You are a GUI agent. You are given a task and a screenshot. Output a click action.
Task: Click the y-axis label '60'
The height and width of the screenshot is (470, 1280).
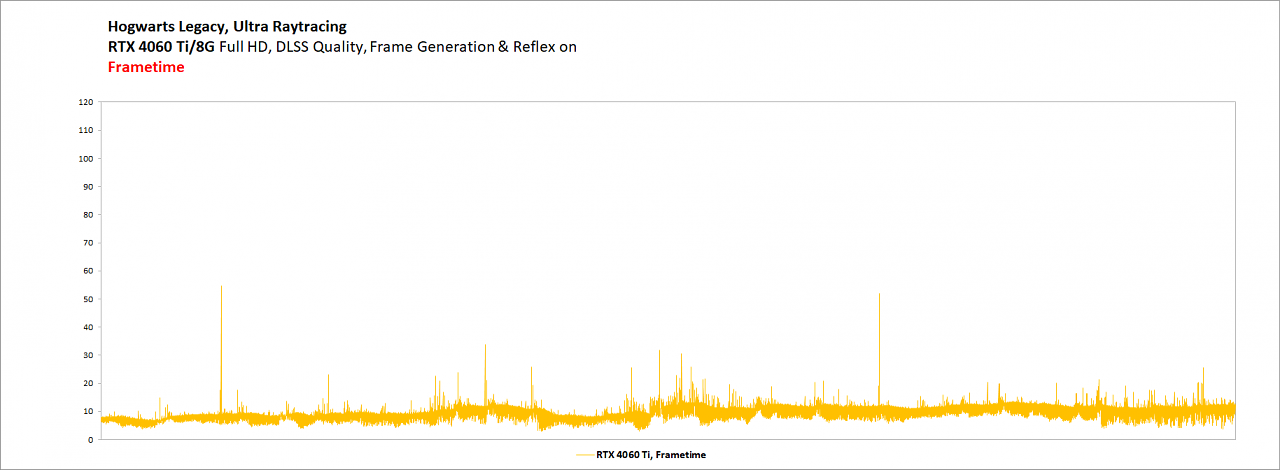click(x=88, y=270)
